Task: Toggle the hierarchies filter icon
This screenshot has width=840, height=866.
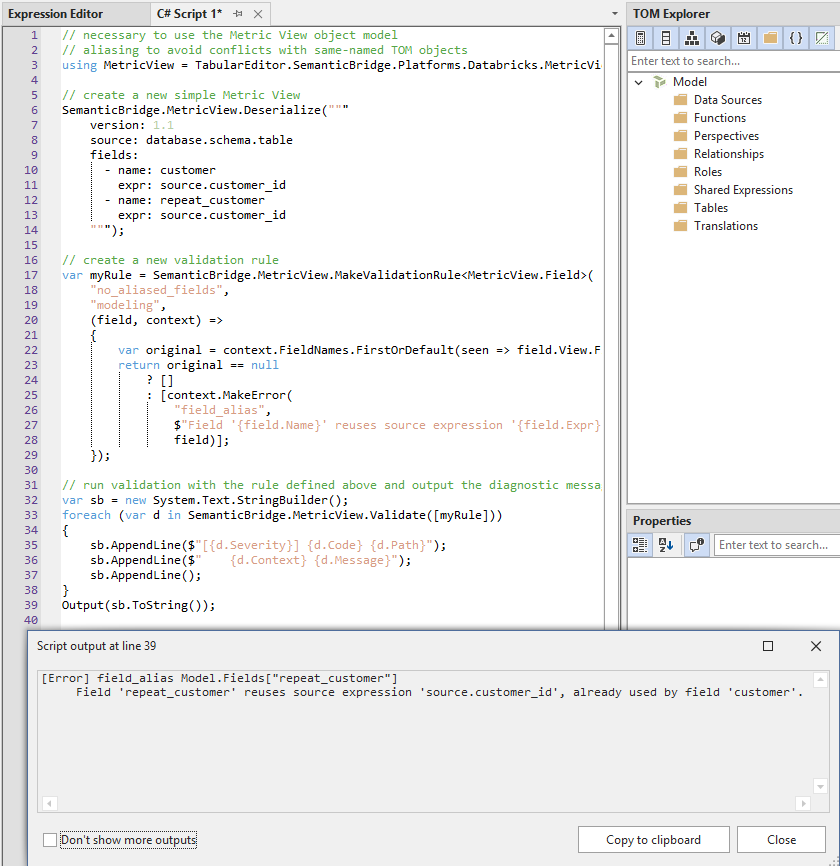Action: coord(691,38)
